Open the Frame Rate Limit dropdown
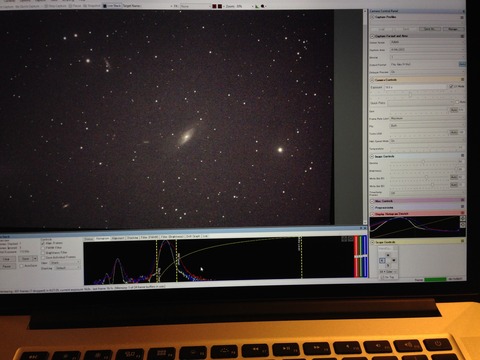The image size is (480, 360). click(427, 118)
